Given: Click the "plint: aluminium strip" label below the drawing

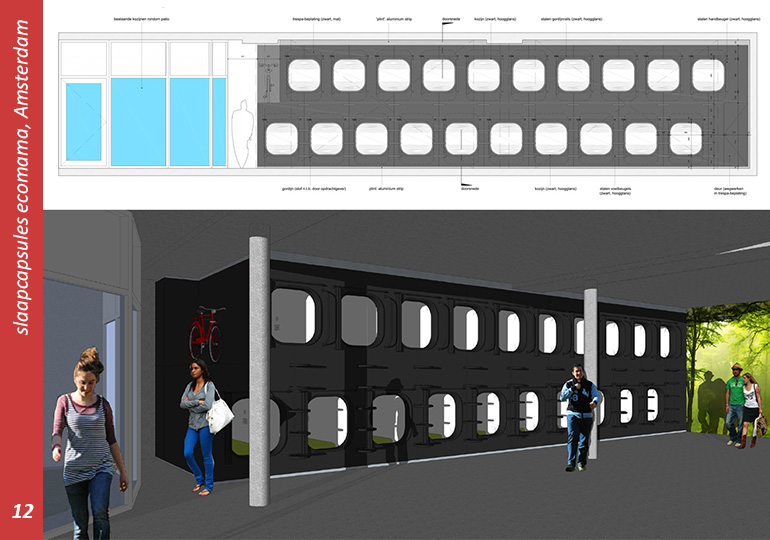Looking at the screenshot, I should (x=386, y=189).
